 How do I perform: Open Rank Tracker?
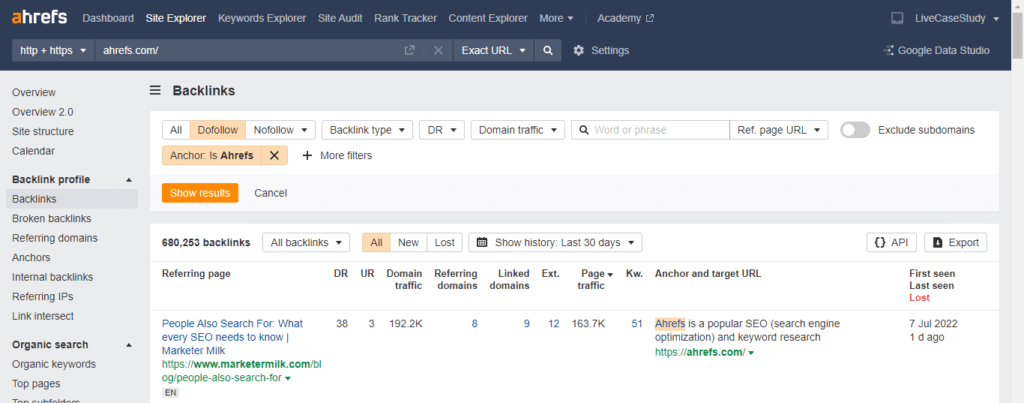pyautogui.click(x=406, y=18)
